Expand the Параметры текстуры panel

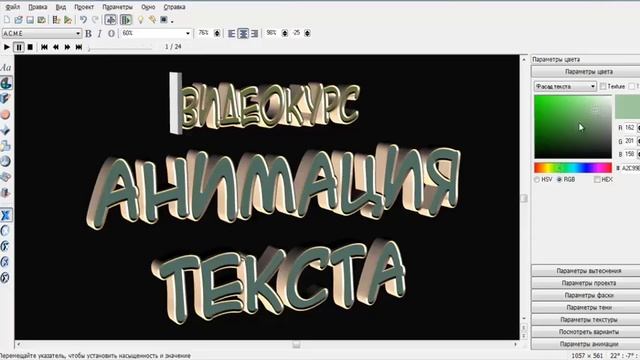pos(586,320)
